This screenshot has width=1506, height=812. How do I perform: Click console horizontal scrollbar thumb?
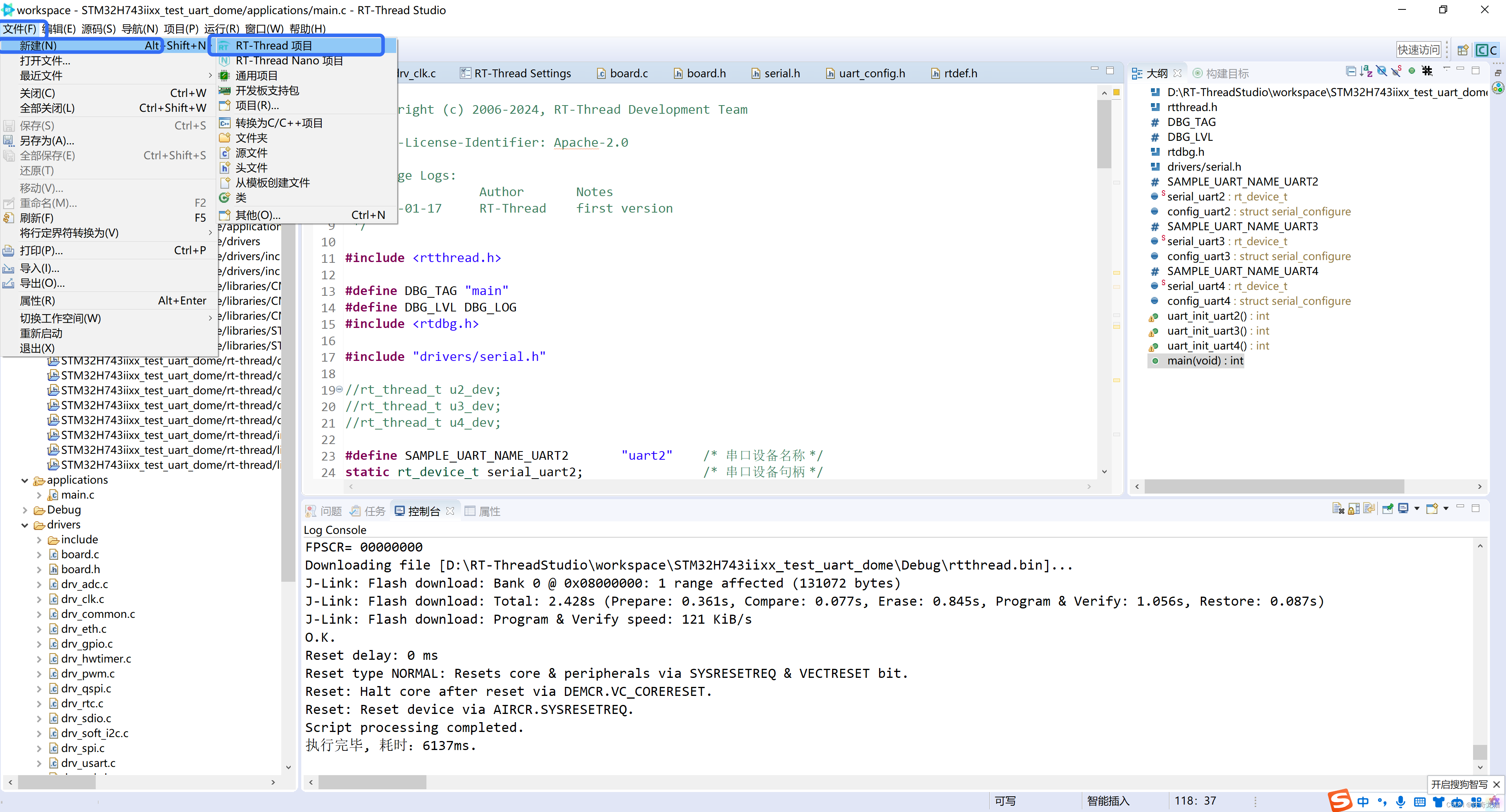point(372,782)
